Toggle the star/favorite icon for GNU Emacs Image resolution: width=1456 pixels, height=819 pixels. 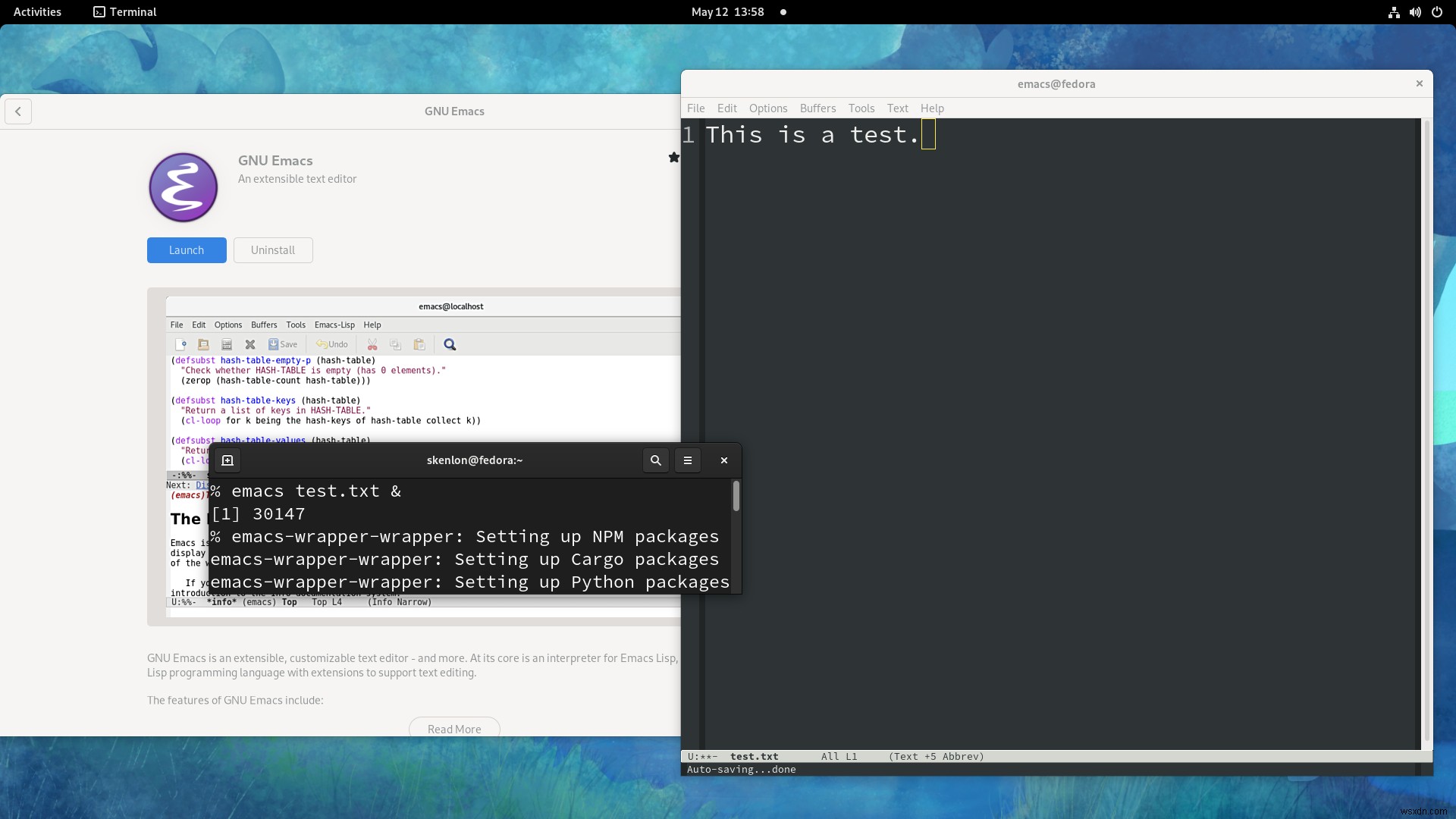tap(674, 157)
